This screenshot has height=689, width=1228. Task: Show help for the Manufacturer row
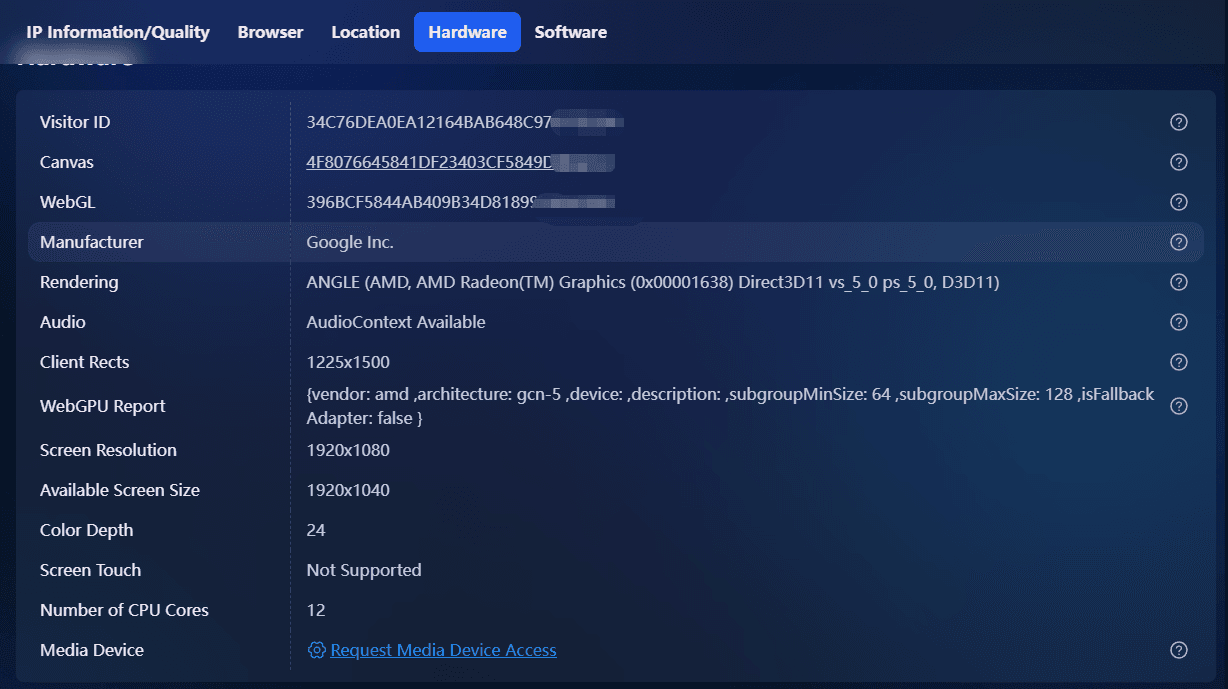coord(1179,242)
